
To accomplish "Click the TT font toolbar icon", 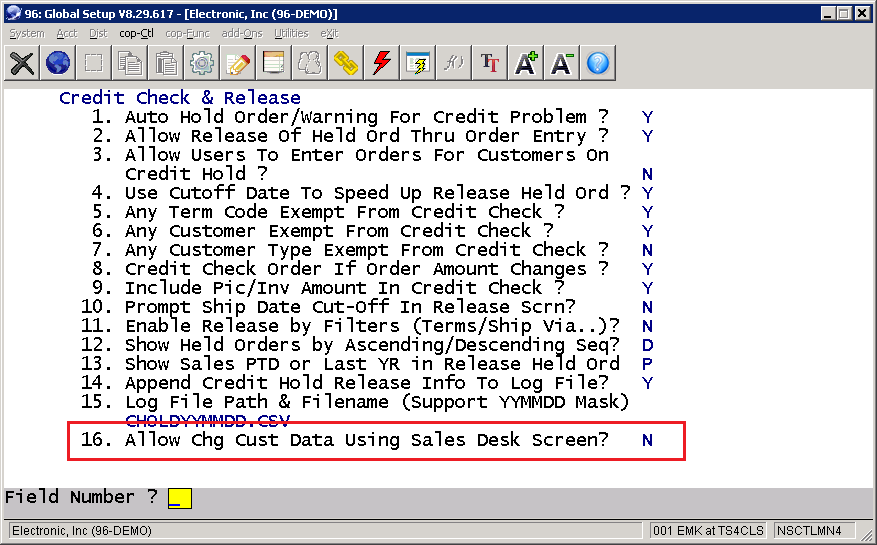I will click(x=489, y=63).
